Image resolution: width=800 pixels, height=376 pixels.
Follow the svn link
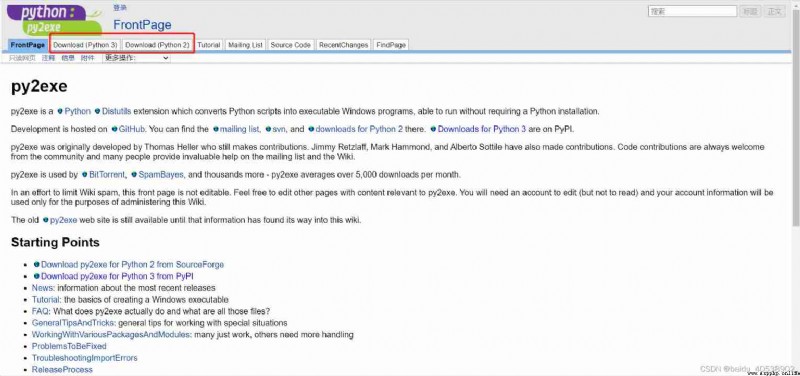coord(279,130)
